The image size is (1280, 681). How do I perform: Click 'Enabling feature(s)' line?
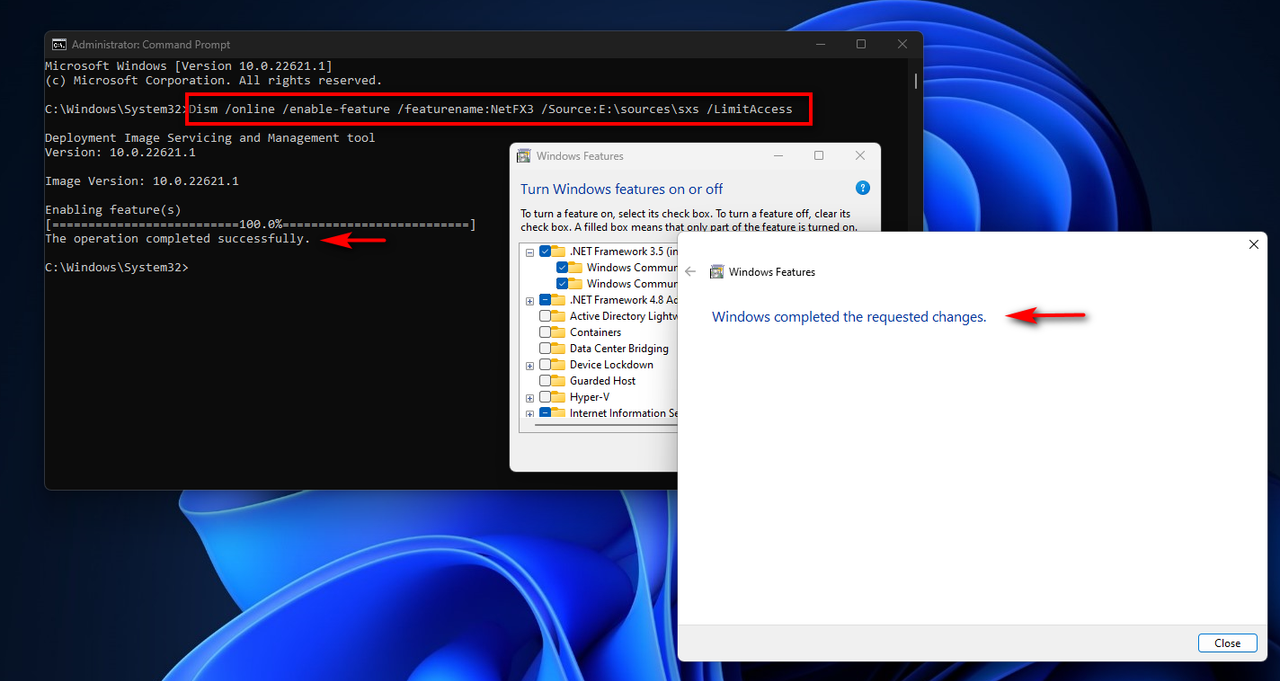[113, 210]
